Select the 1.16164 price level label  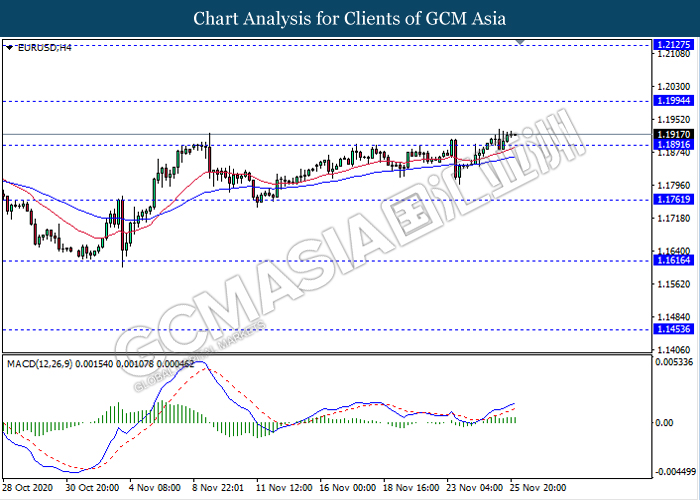[674, 260]
